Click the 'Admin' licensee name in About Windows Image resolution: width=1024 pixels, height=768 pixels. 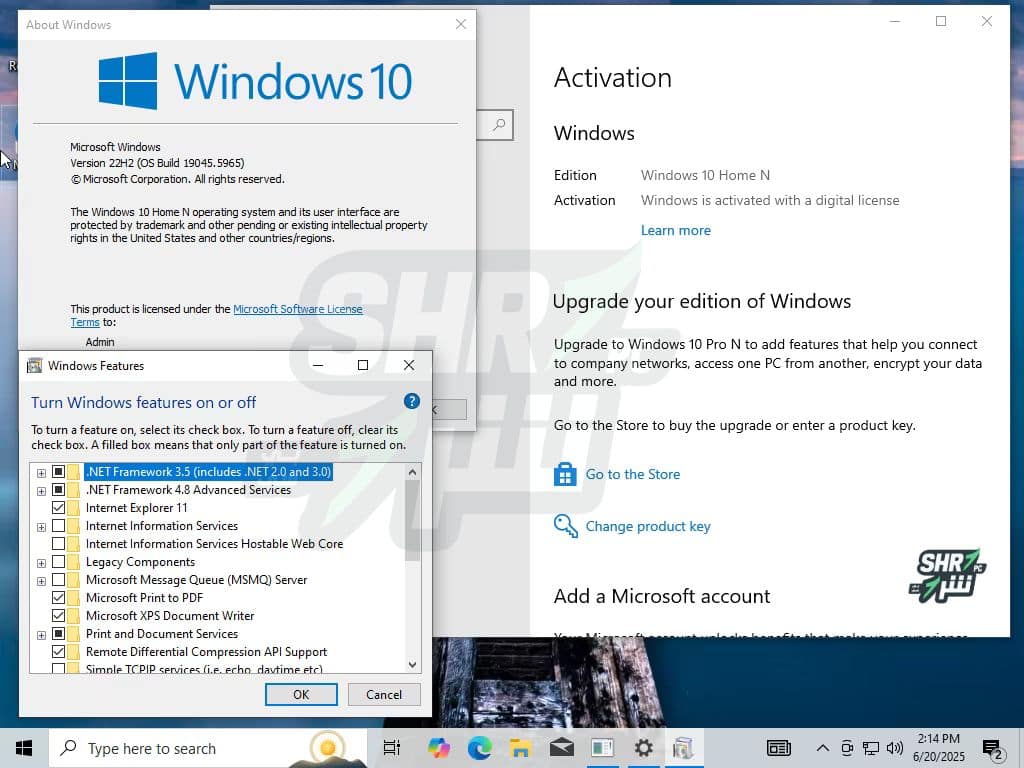(100, 342)
